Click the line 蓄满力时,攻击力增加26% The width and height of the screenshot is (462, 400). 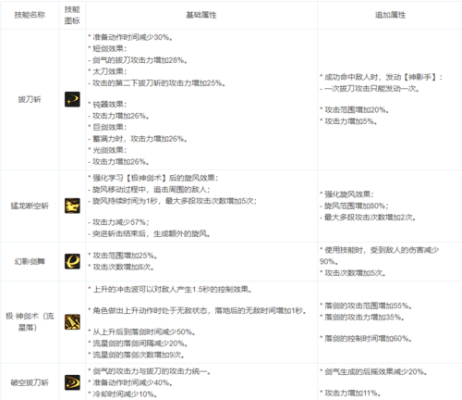pyautogui.click(x=138, y=139)
